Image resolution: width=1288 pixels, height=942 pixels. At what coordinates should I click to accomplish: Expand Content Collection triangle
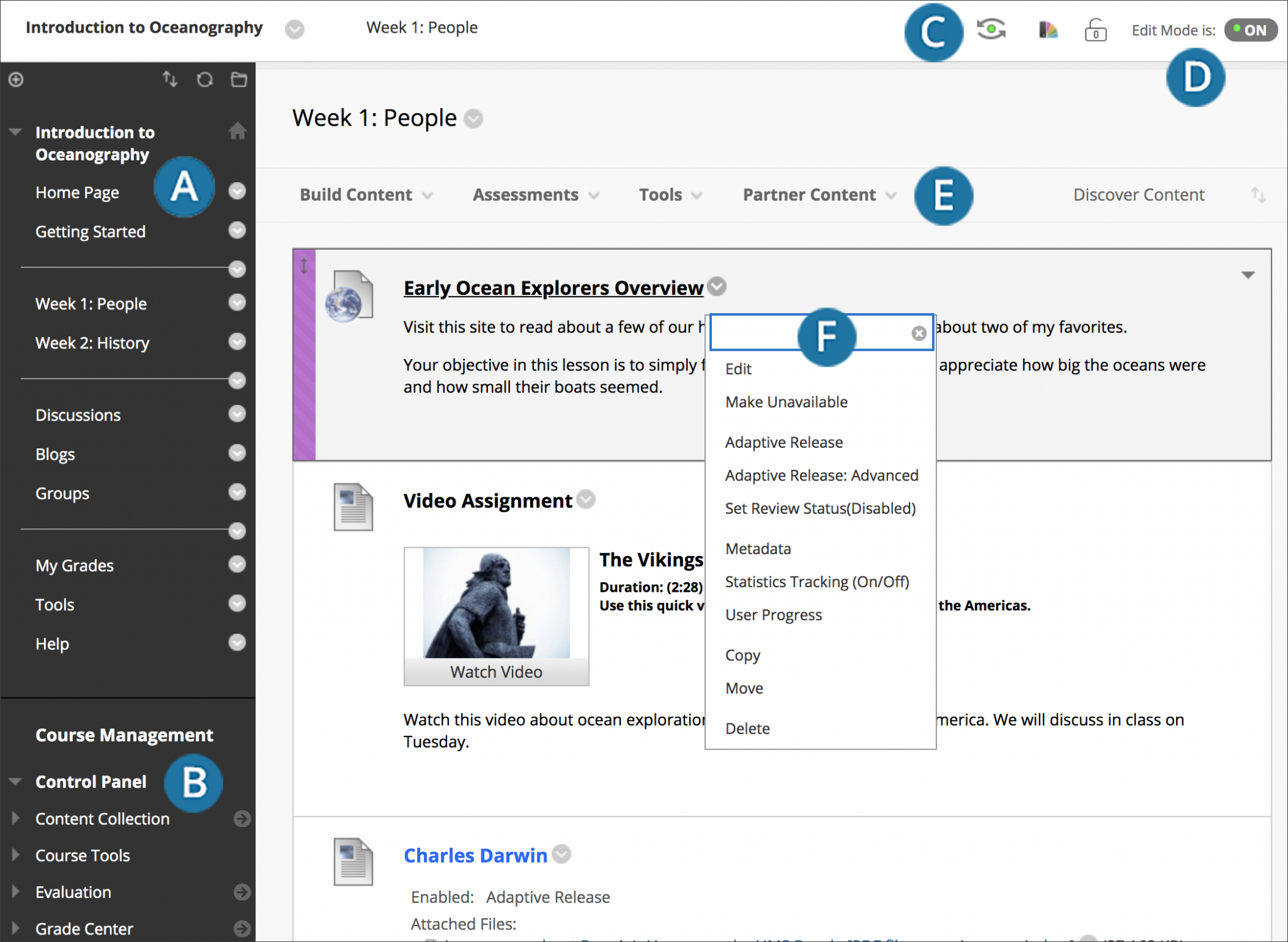(x=16, y=818)
